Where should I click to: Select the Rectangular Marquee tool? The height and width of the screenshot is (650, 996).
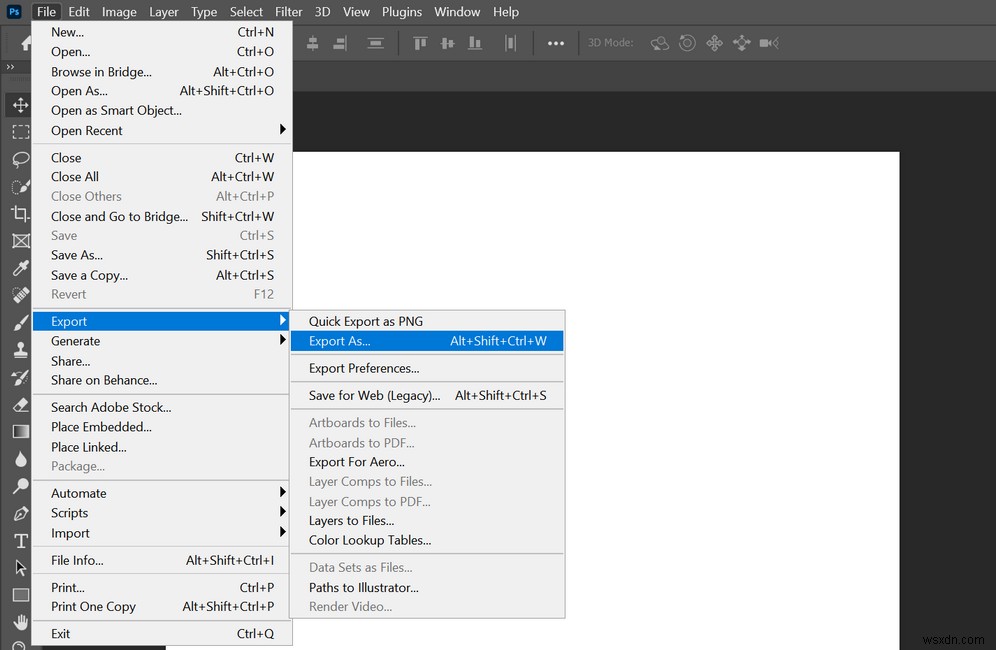pos(20,132)
